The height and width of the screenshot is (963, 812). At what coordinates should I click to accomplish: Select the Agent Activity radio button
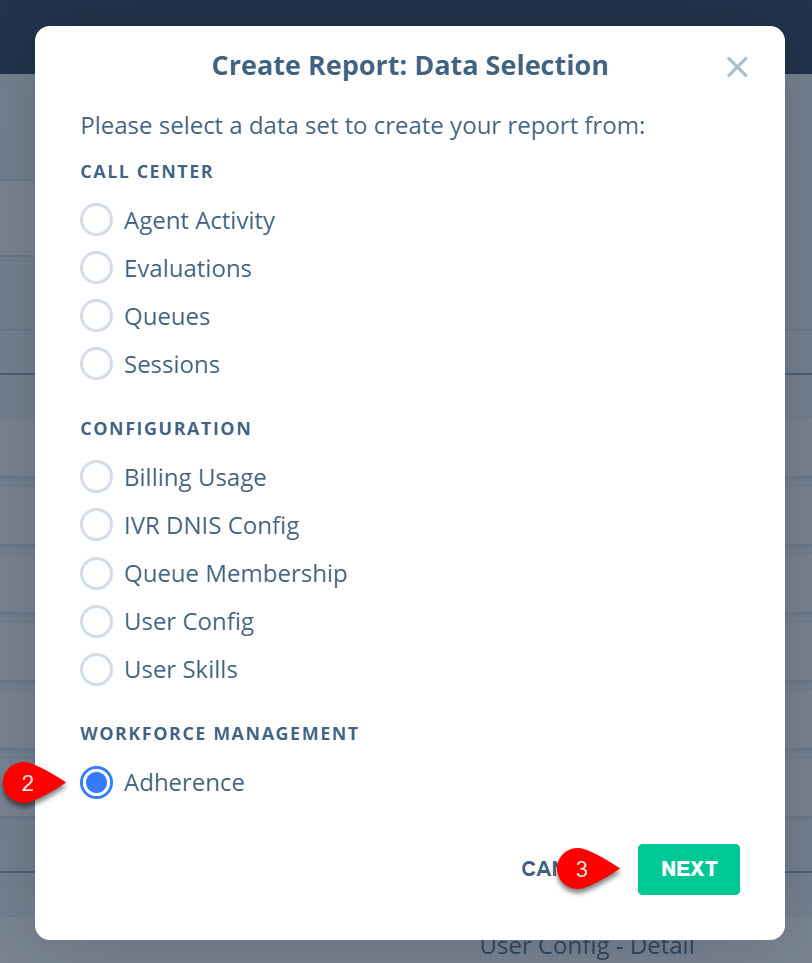(96, 220)
